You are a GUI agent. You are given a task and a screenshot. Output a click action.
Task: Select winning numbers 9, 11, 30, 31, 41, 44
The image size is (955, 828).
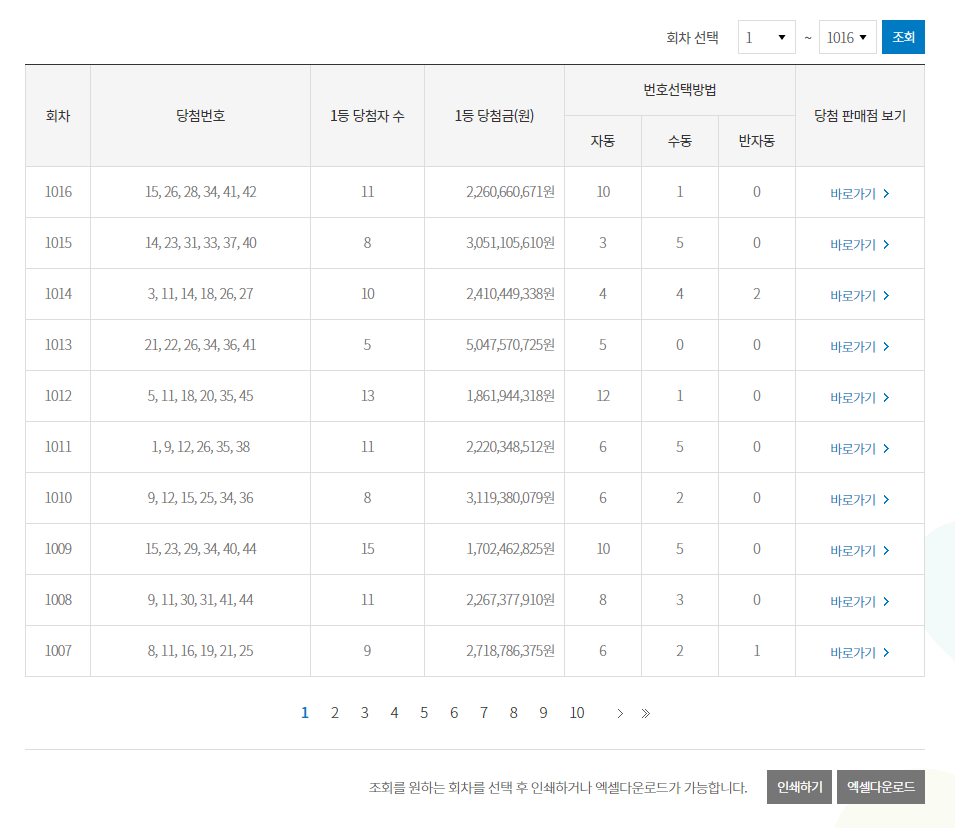pos(200,600)
